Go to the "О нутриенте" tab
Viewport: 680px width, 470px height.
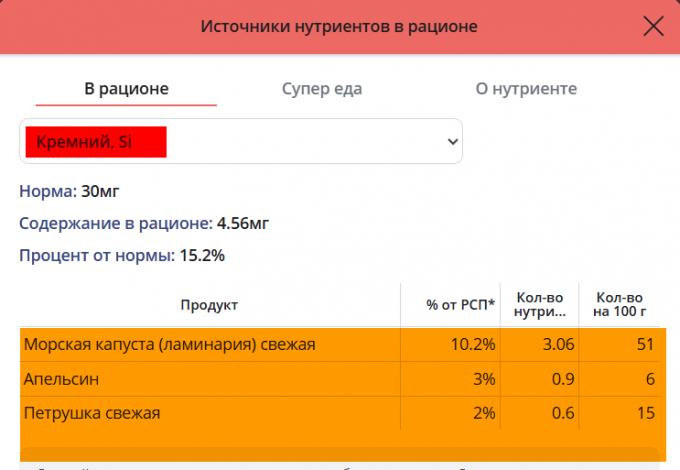(526, 89)
